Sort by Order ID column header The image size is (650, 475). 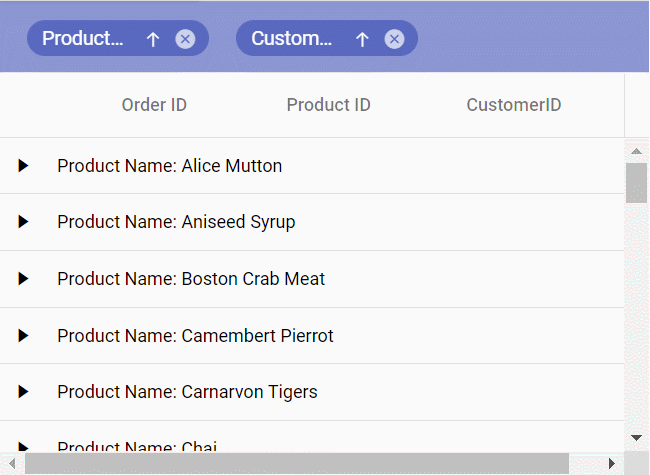[x=154, y=105]
